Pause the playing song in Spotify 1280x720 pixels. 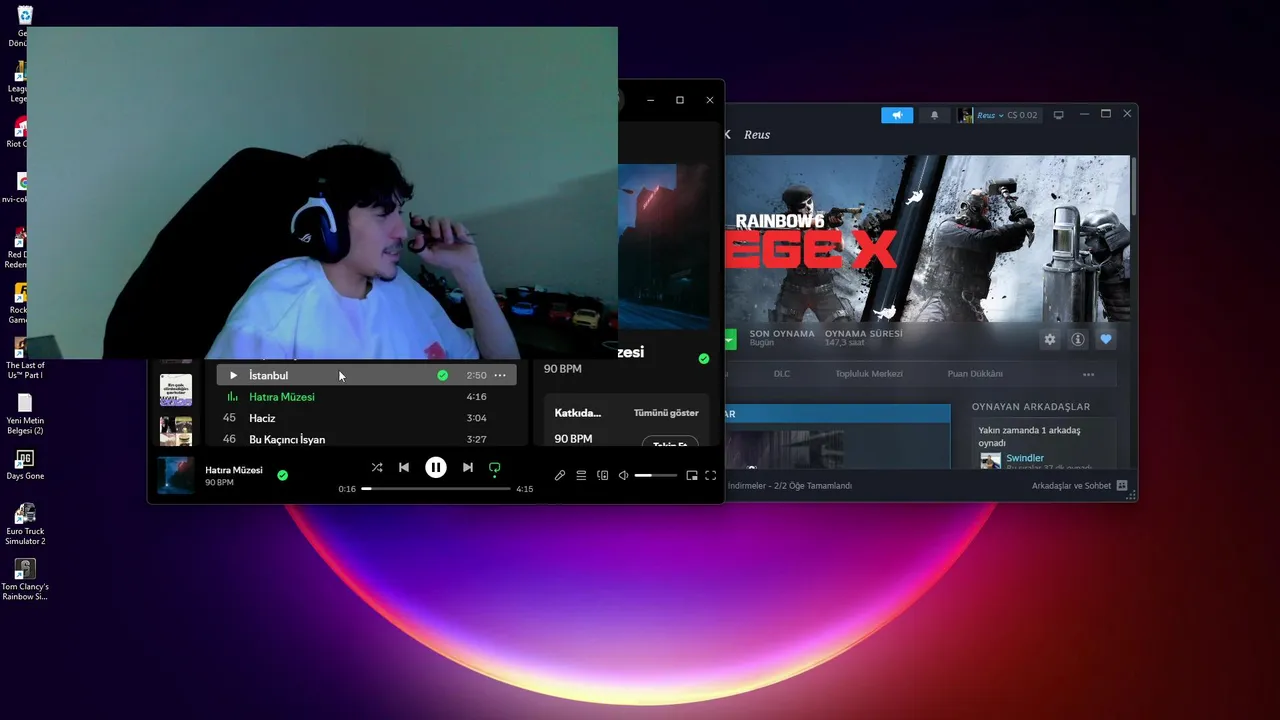(x=436, y=467)
